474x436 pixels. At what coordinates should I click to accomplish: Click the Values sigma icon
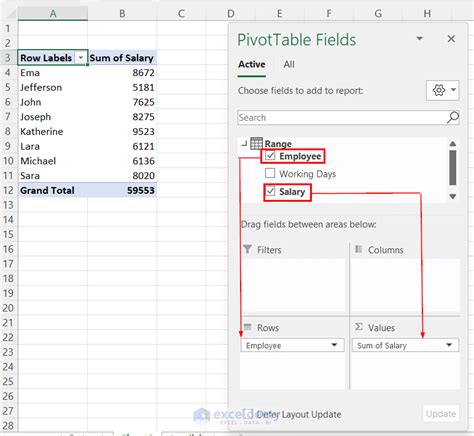point(359,327)
